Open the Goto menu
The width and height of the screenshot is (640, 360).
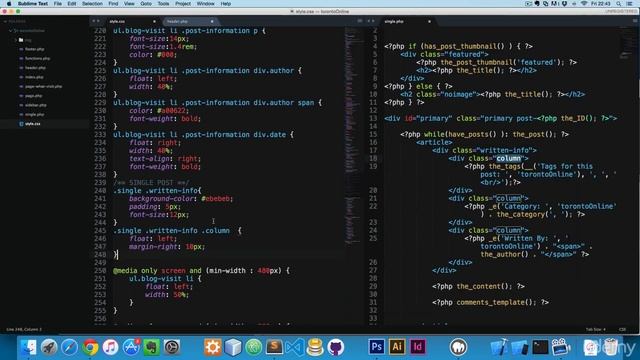coord(146,4)
